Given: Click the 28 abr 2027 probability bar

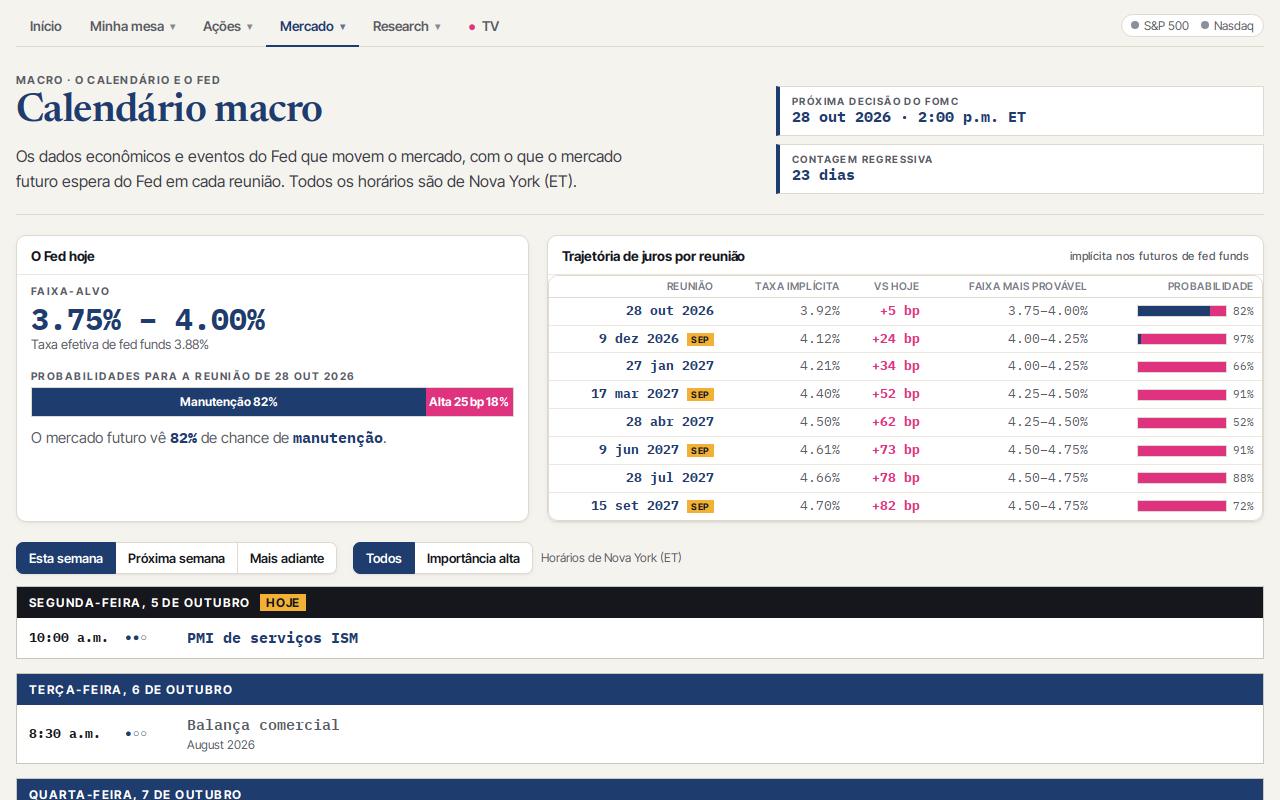Looking at the screenshot, I should pyautogui.click(x=1181, y=423).
